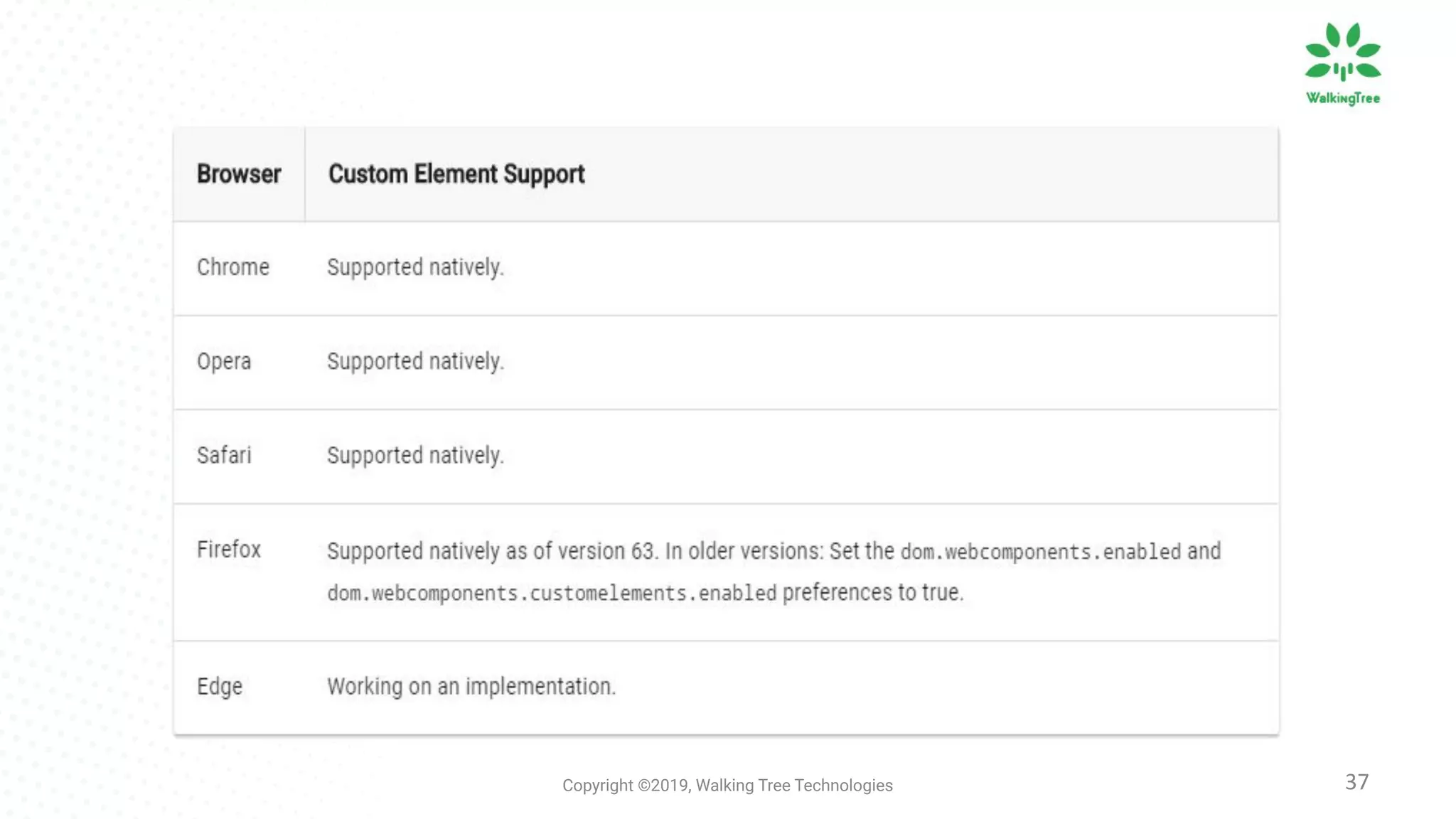Select Opera's Supported natively text
1456x819 pixels.
click(x=415, y=362)
